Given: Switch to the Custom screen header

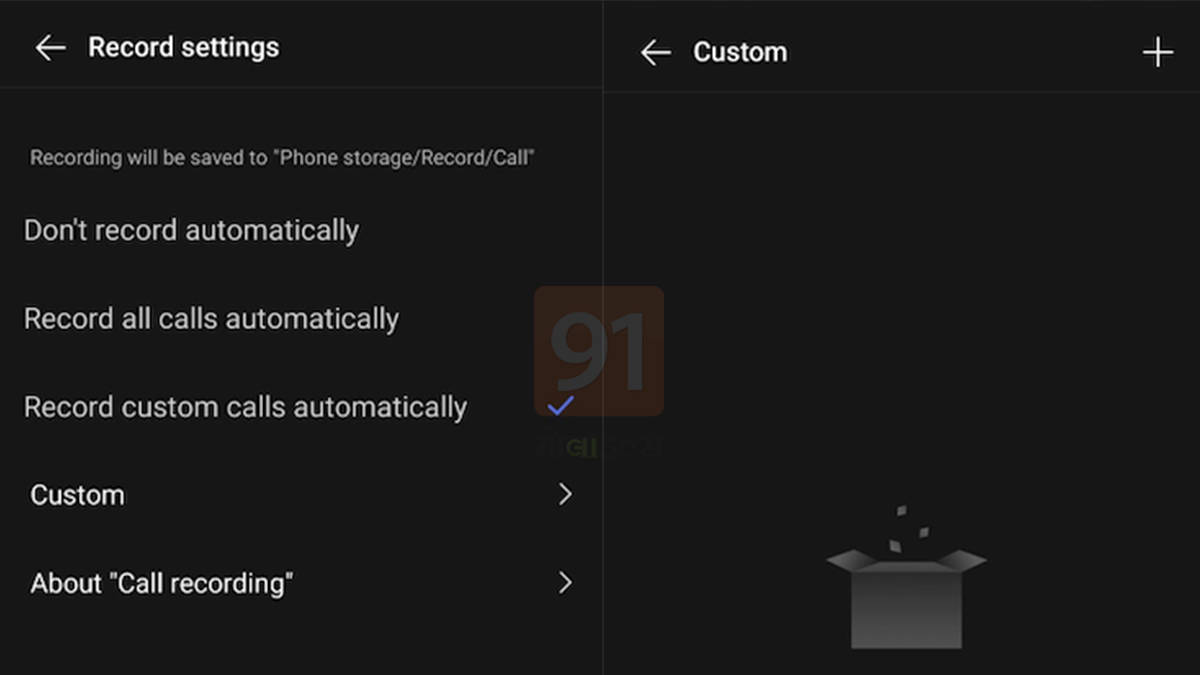Looking at the screenshot, I should [740, 52].
